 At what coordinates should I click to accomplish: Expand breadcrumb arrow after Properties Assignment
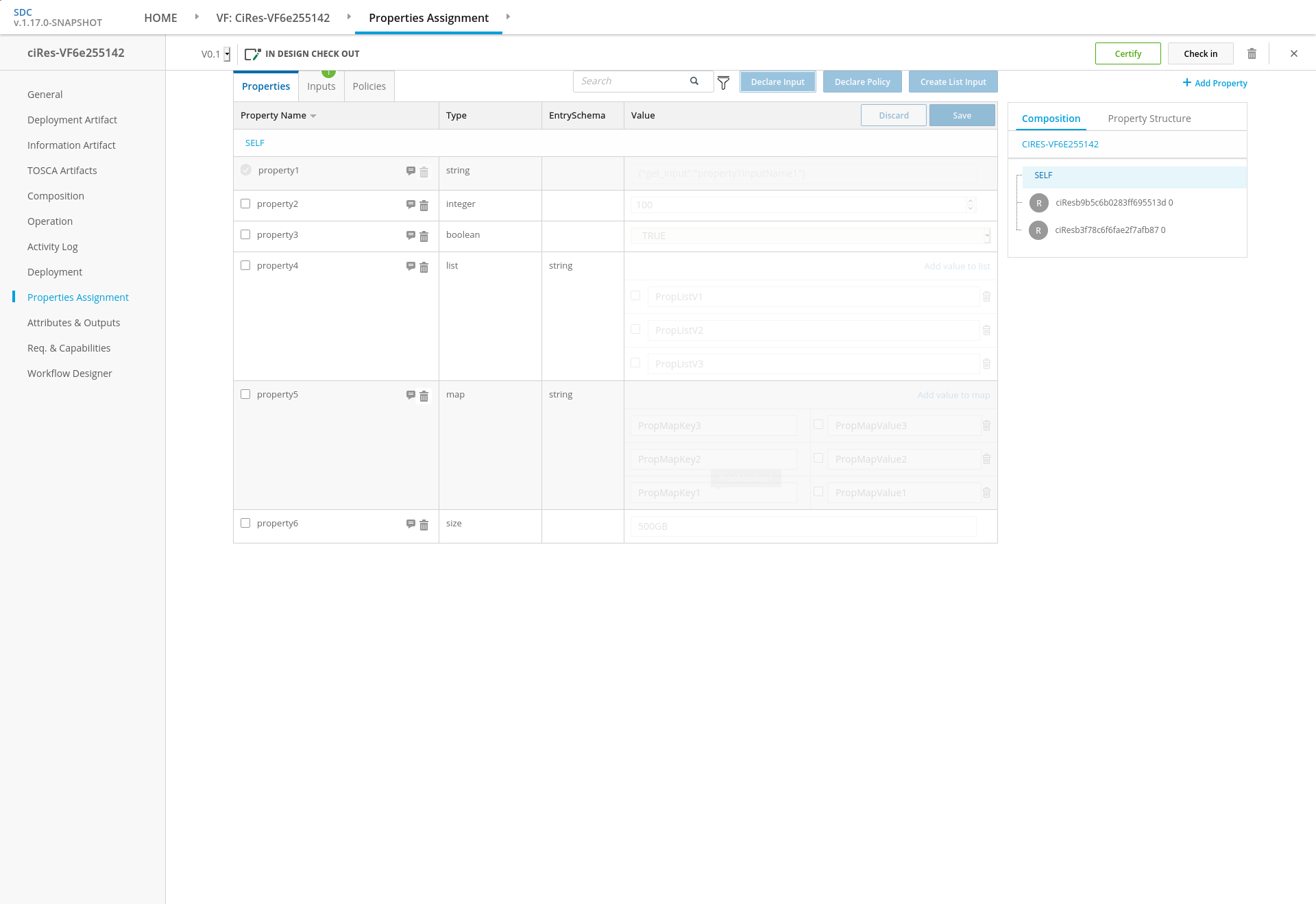[x=508, y=16]
